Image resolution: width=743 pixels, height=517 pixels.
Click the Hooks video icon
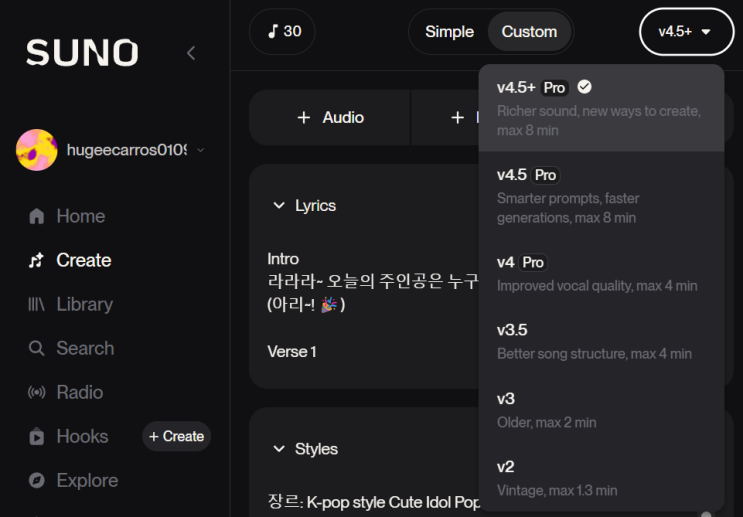[37, 436]
